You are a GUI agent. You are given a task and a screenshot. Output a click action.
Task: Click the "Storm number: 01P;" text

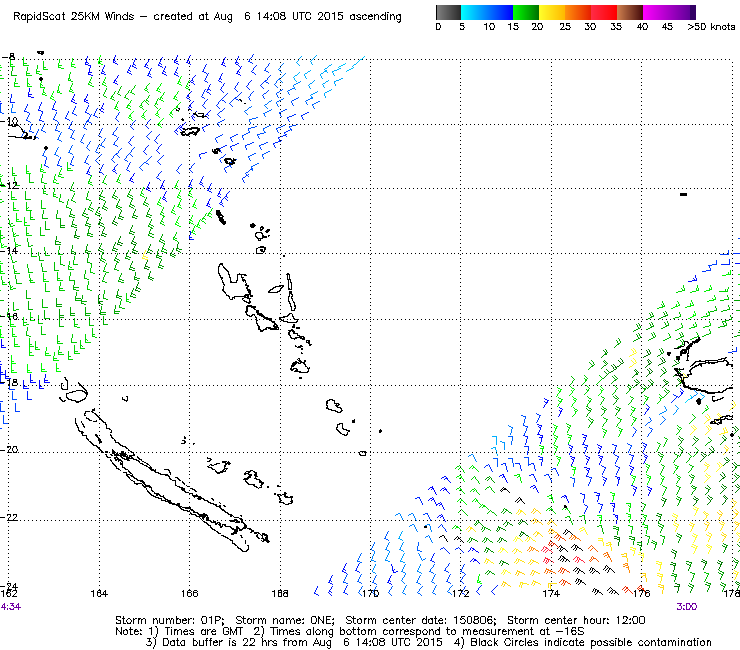170,620
